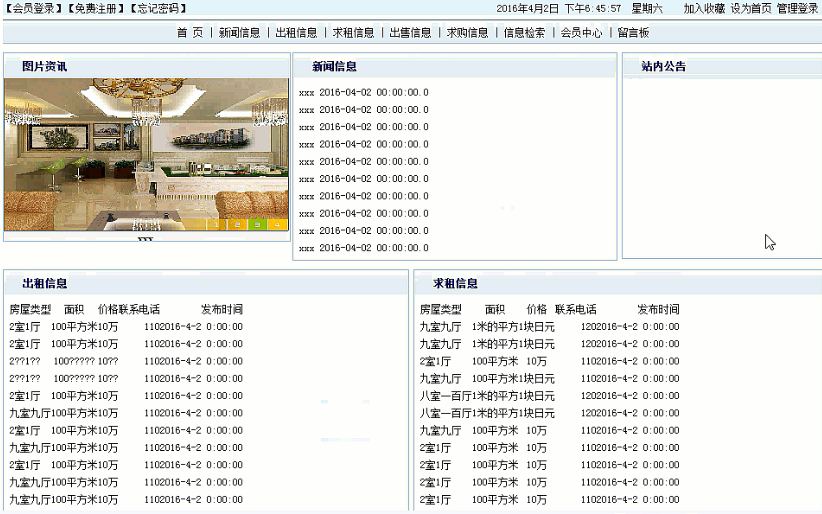Open first 八室一百厅 row in 求租信息

(x=549, y=396)
